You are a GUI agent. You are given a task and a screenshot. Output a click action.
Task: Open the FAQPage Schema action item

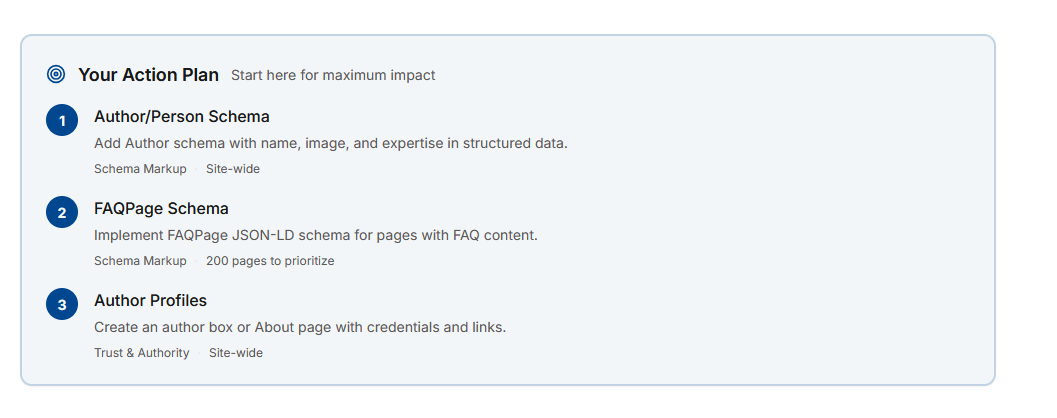coord(161,209)
